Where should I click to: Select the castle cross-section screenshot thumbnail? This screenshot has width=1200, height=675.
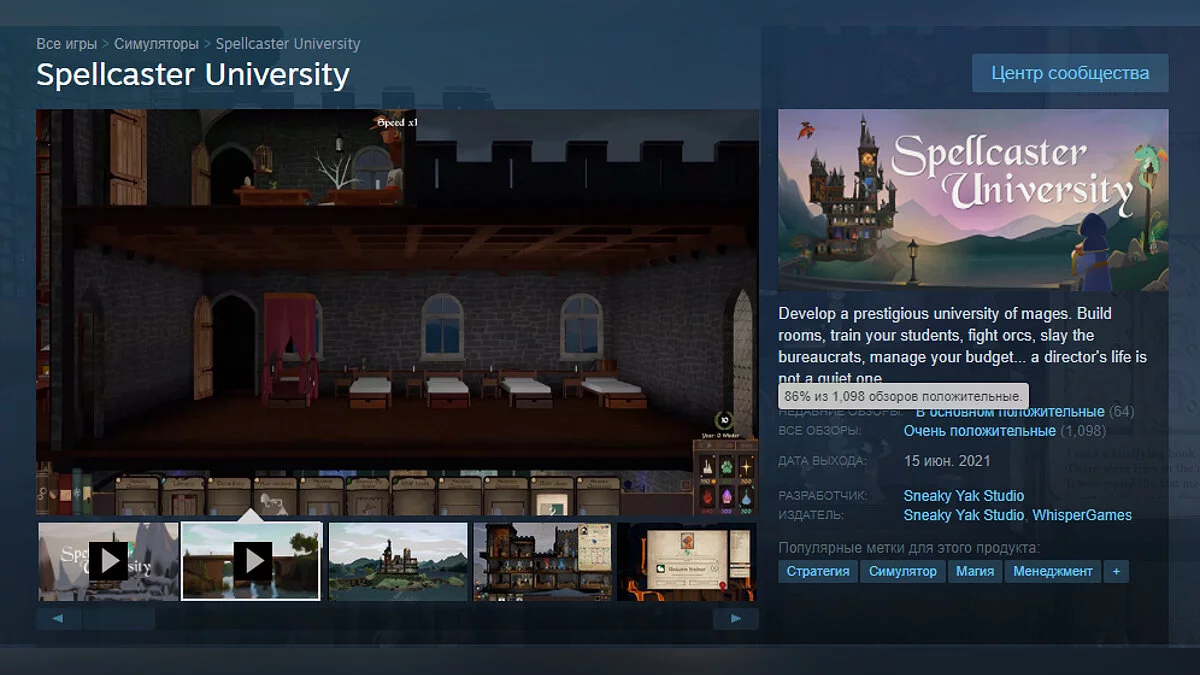pos(542,561)
